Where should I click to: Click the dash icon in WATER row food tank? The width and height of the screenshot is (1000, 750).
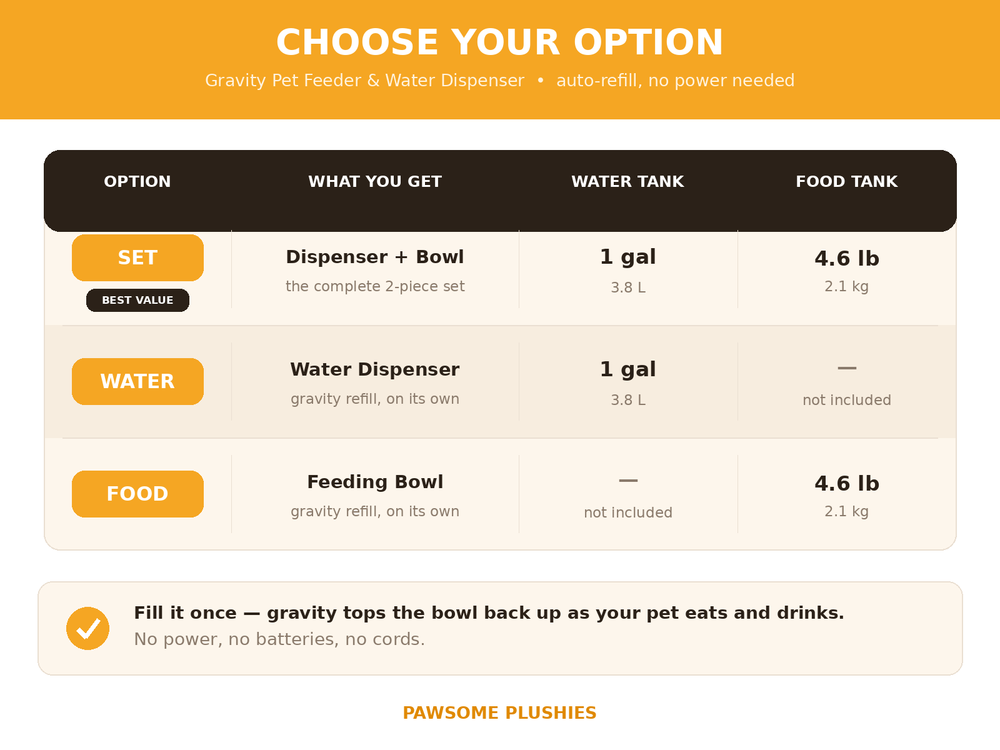click(x=846, y=368)
